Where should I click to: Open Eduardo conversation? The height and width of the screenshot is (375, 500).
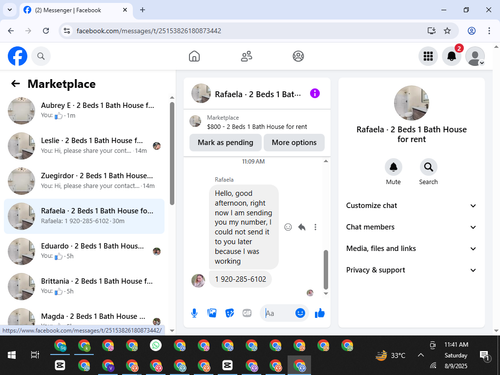[x=84, y=251]
